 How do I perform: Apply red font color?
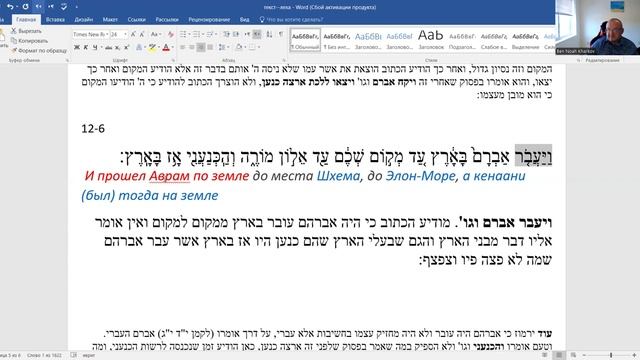(x=166, y=47)
